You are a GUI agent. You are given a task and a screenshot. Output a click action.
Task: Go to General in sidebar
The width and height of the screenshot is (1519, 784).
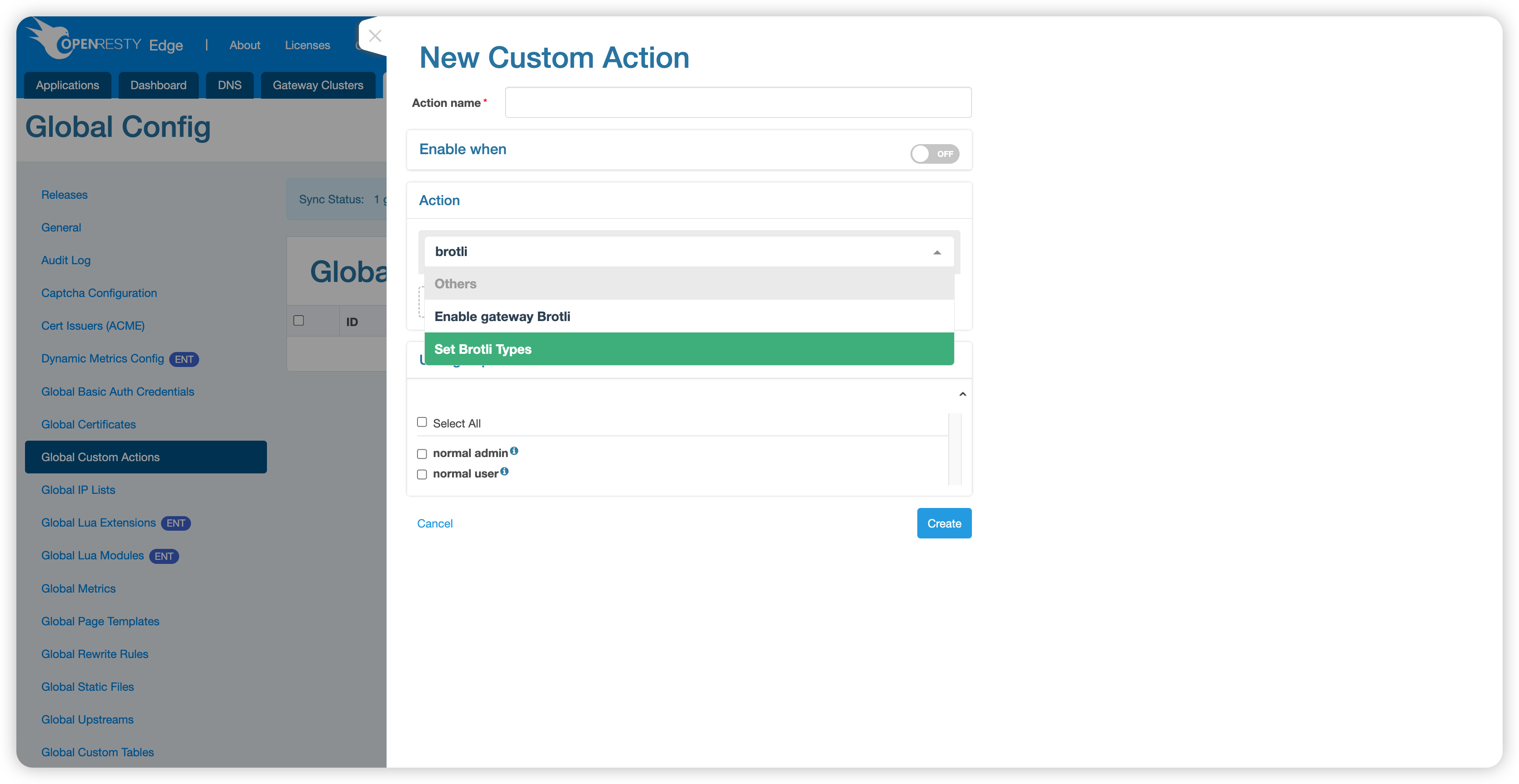tap(61, 227)
